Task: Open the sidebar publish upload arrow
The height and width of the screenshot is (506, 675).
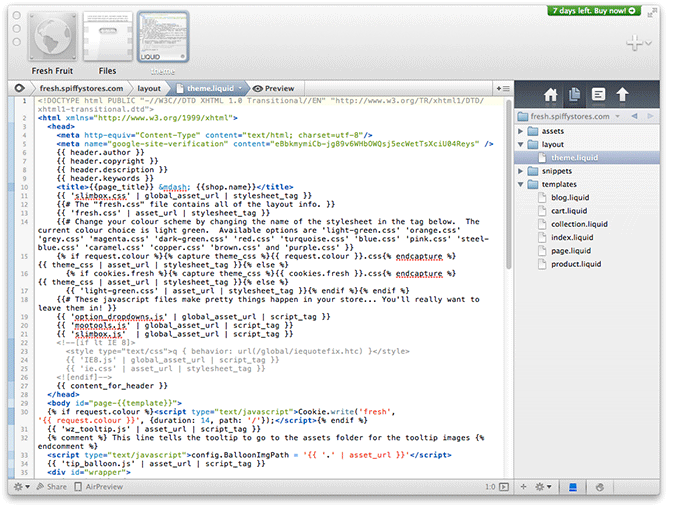Action: click(622, 94)
